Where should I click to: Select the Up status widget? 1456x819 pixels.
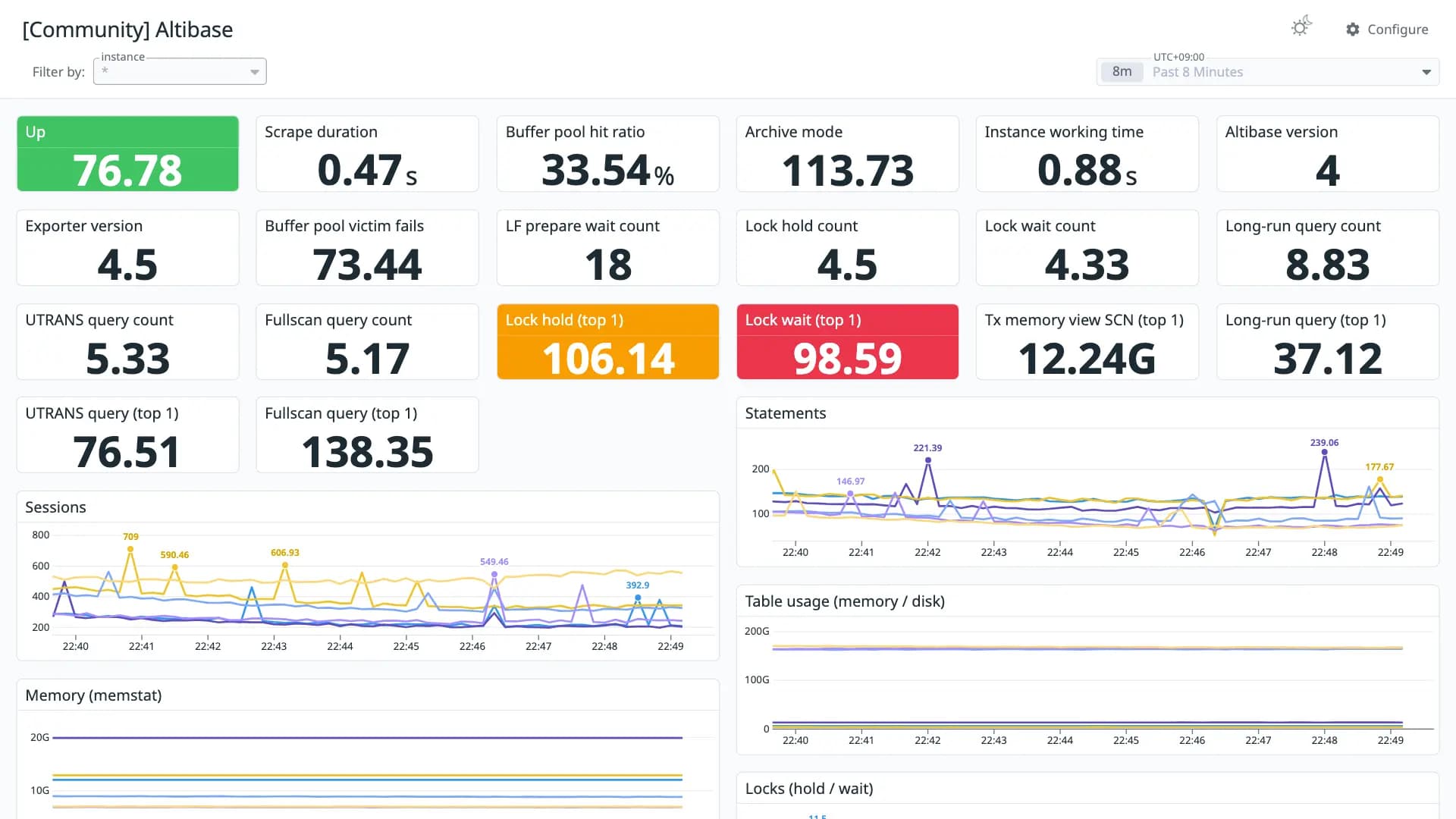(x=127, y=153)
